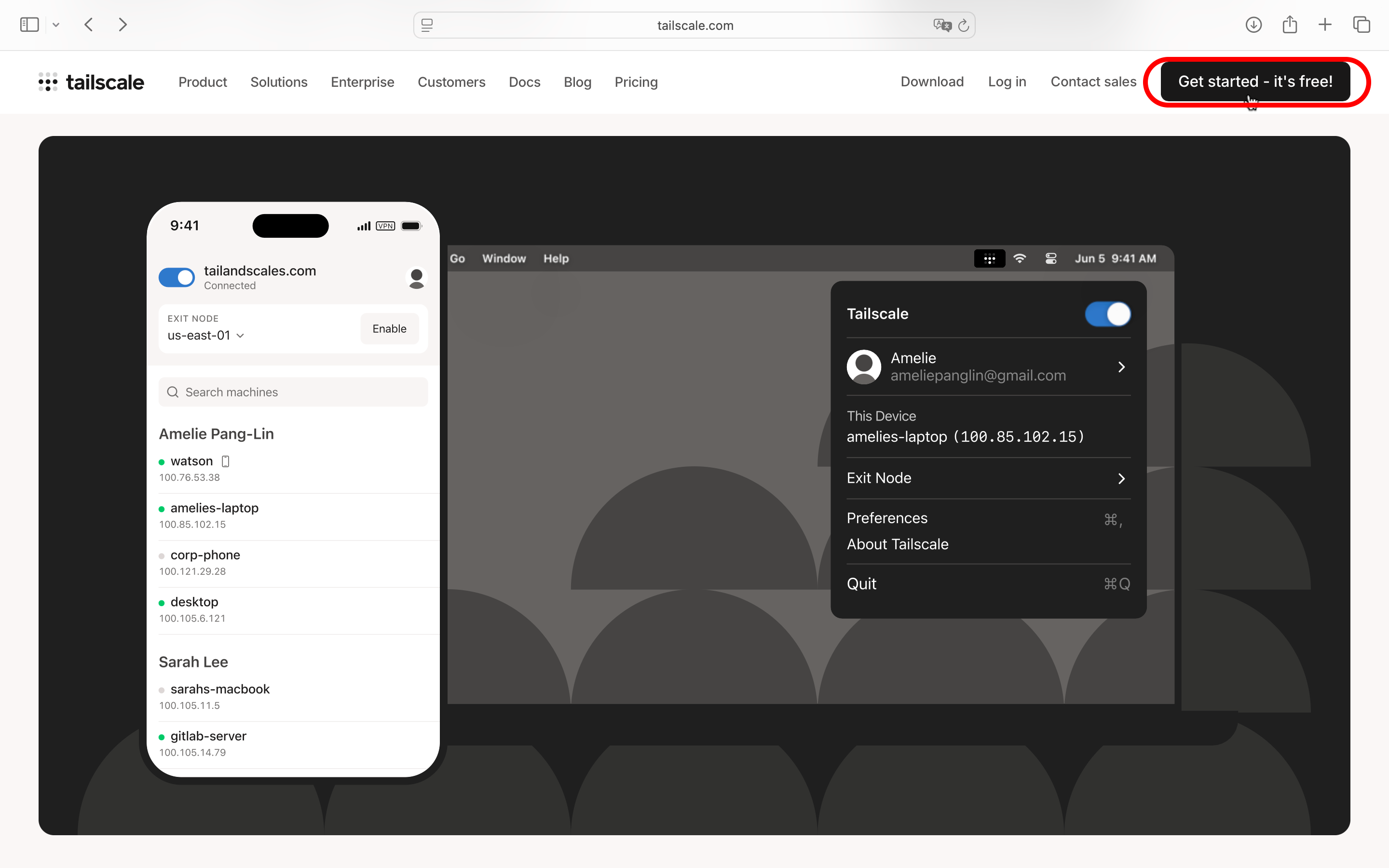Click the phone device icon next to watson
Viewport: 1389px width, 868px height.
coord(226,461)
